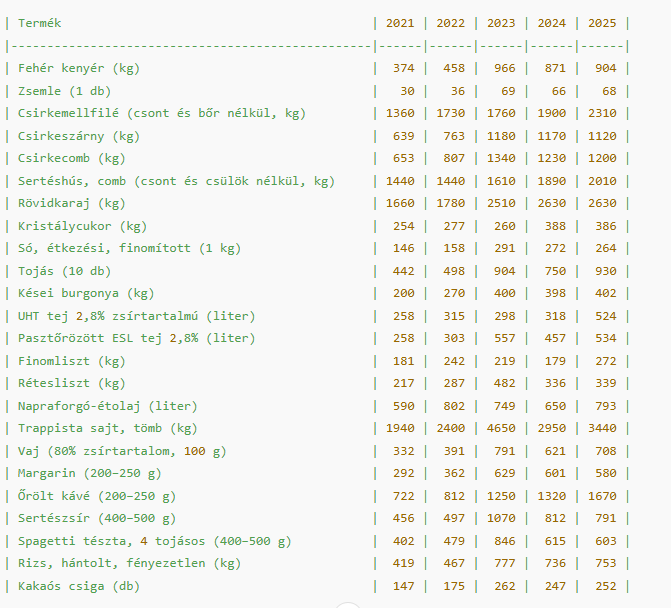
Task: Click the Napraforgó-étolaj (liter) row label
Action: (108, 406)
